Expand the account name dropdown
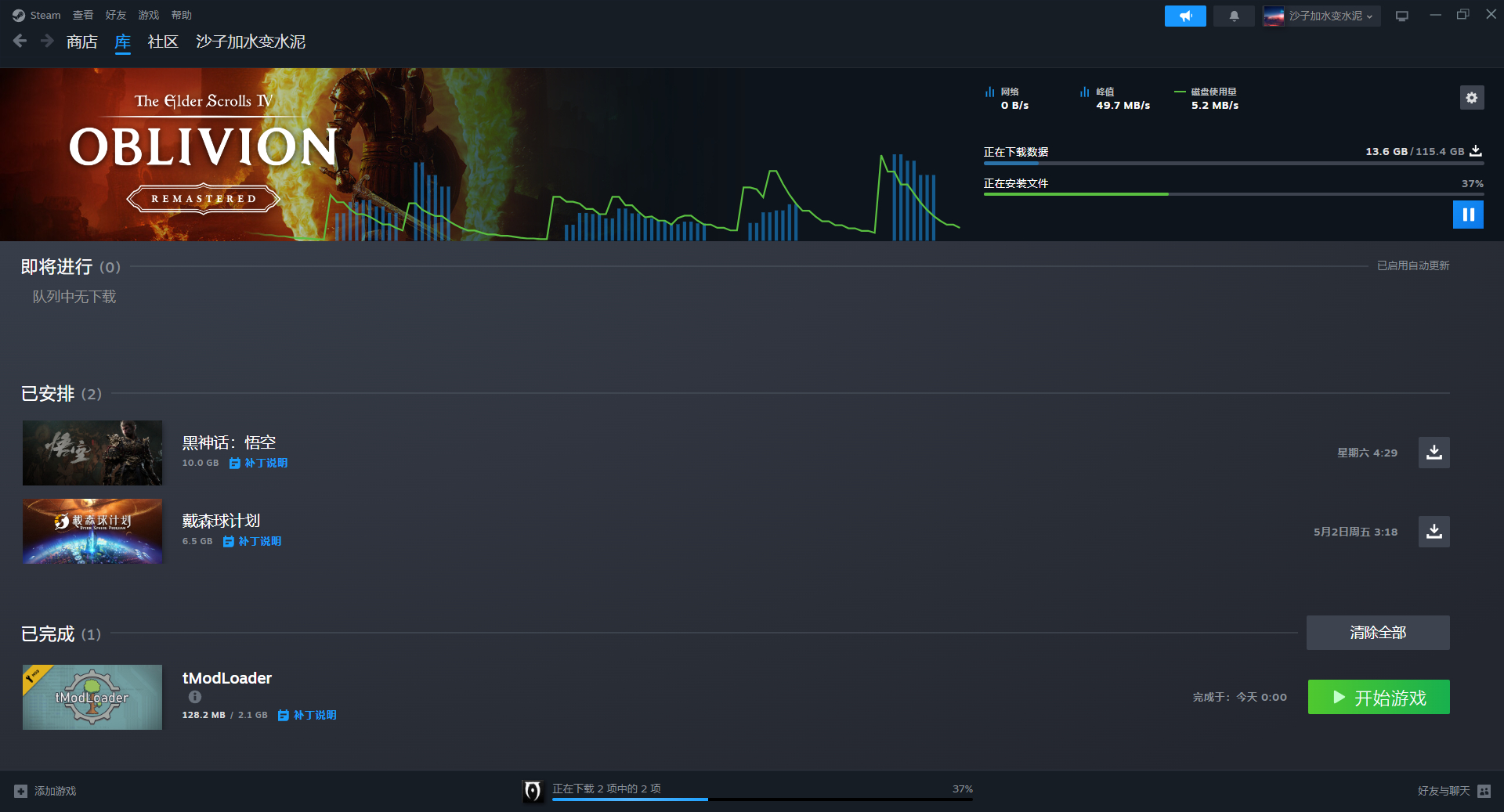The height and width of the screenshot is (812, 1504). pyautogui.click(x=1369, y=16)
